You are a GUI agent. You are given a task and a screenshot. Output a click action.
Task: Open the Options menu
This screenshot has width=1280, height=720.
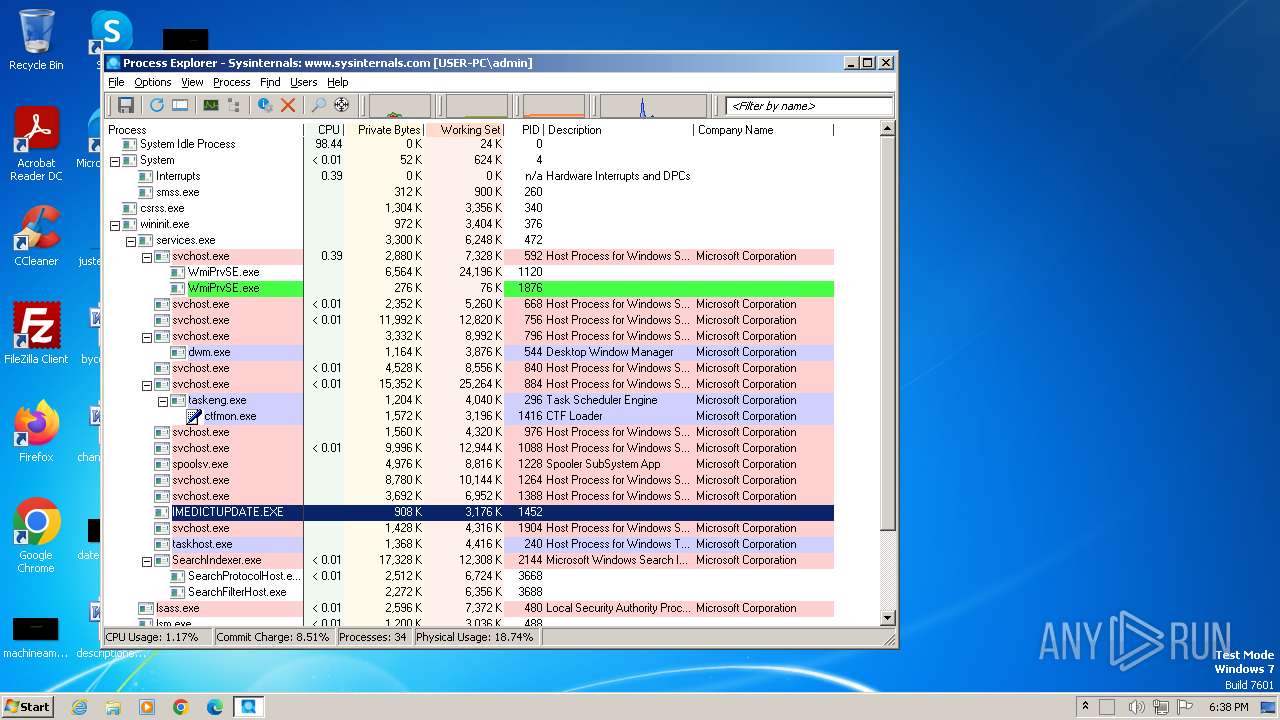pyautogui.click(x=153, y=82)
